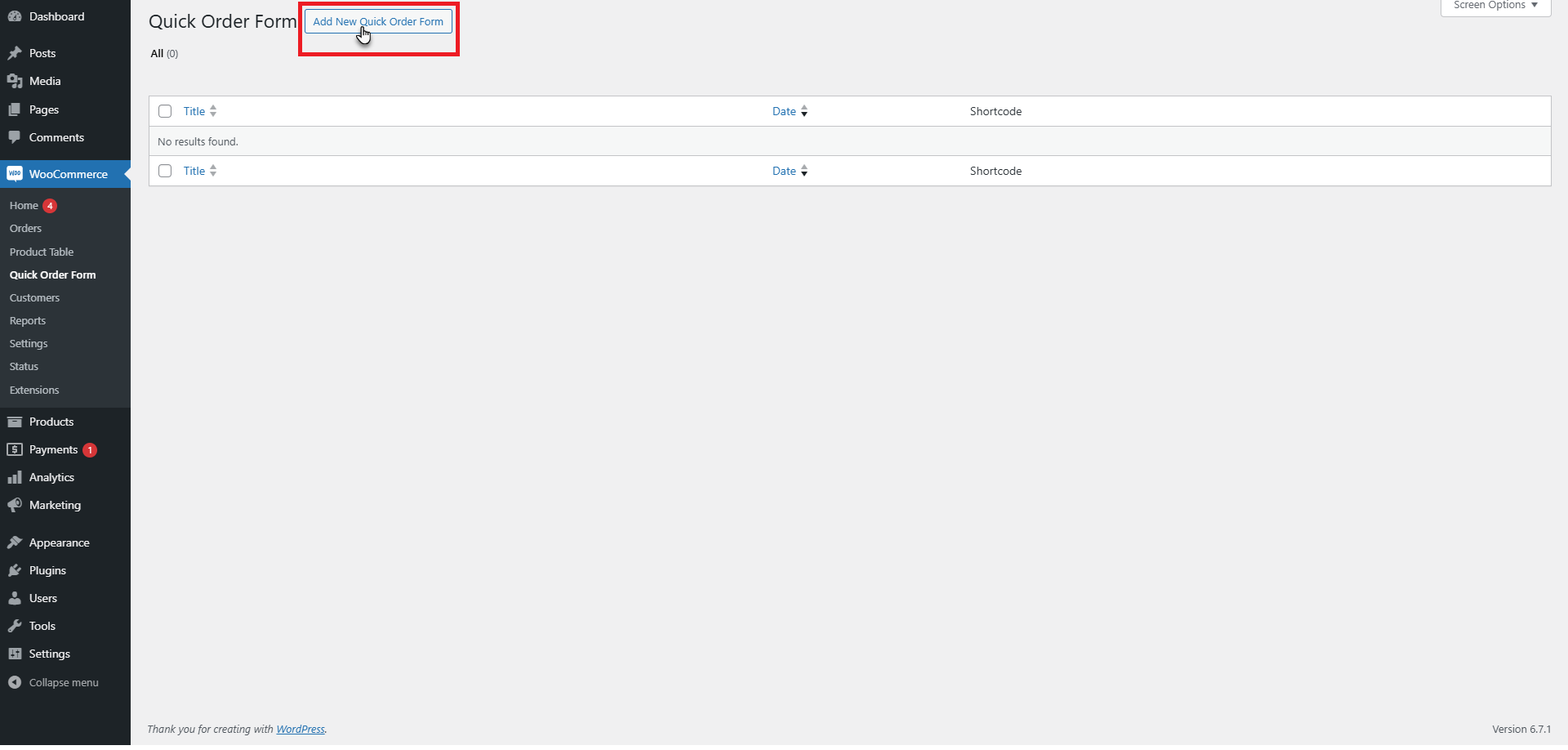1568x750 pixels.
Task: Sort entries using the Date sorting arrows
Action: [804, 111]
